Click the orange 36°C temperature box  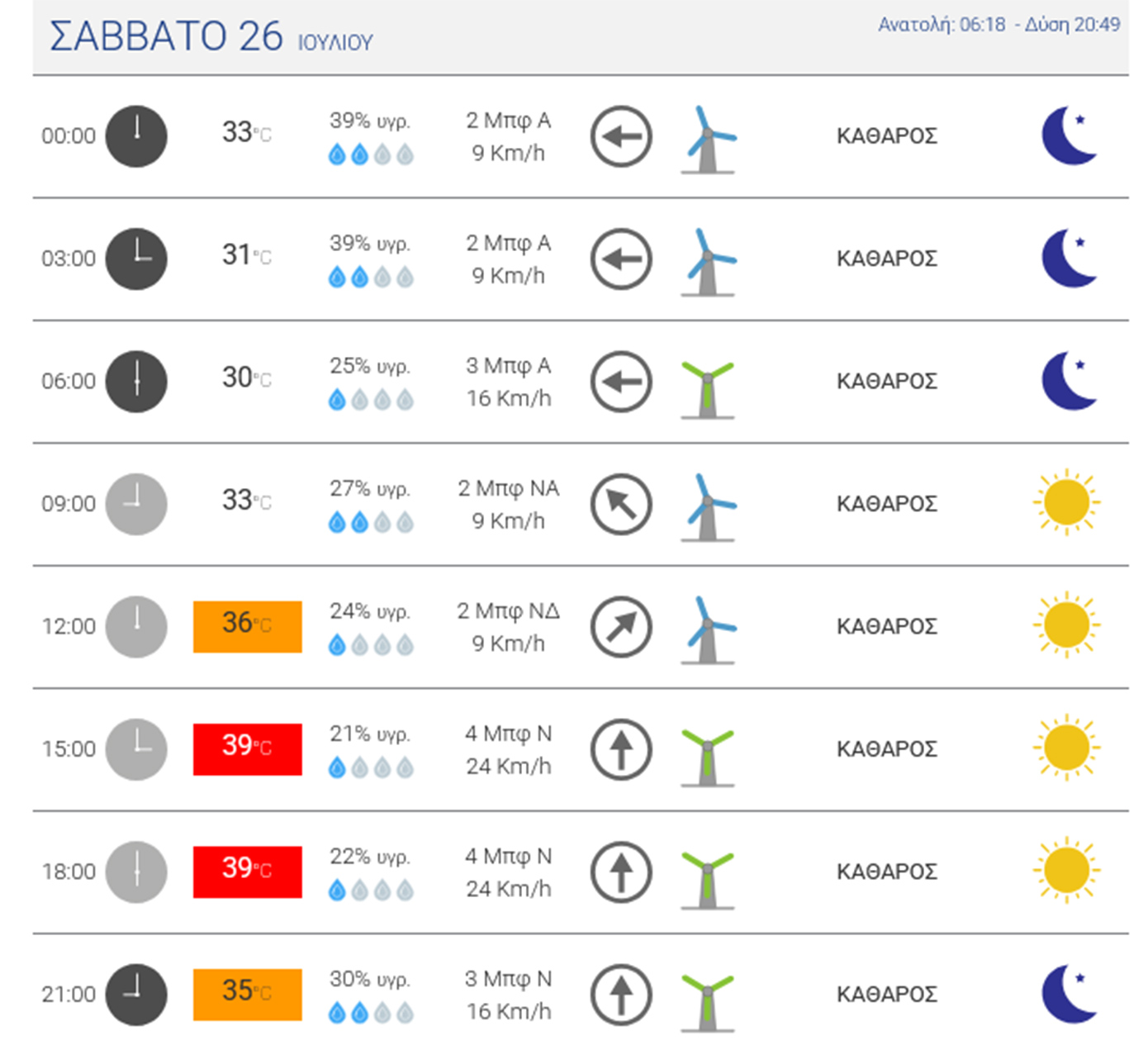point(247,627)
